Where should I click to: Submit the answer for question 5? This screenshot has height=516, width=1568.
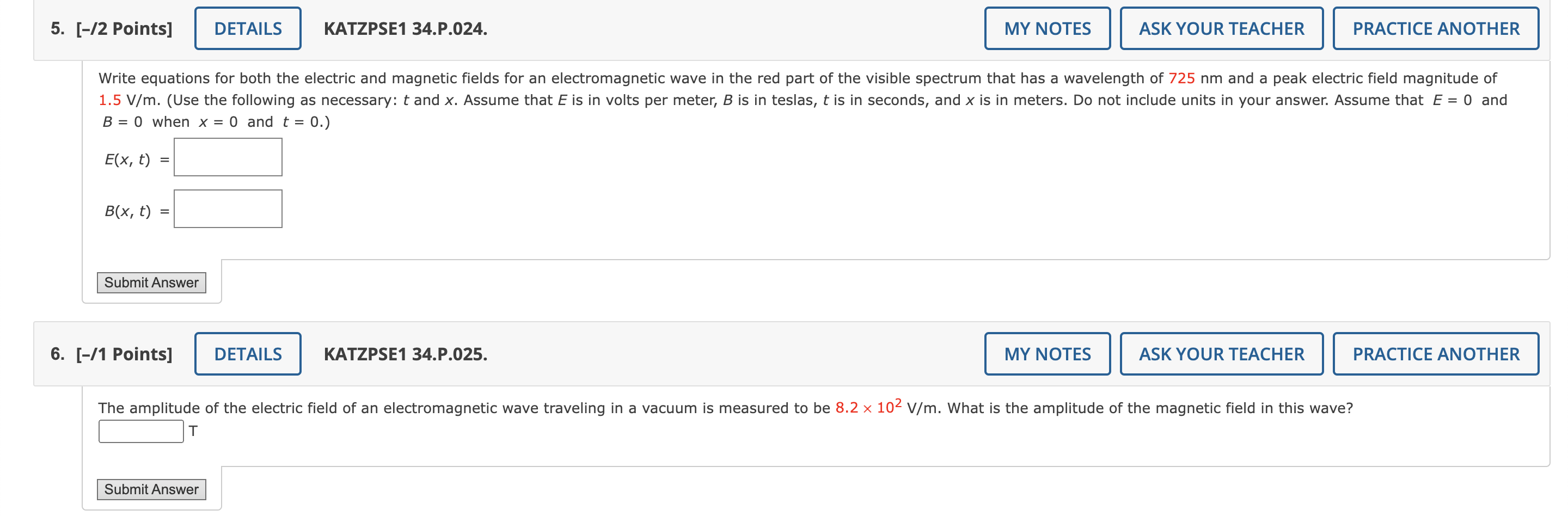(151, 282)
